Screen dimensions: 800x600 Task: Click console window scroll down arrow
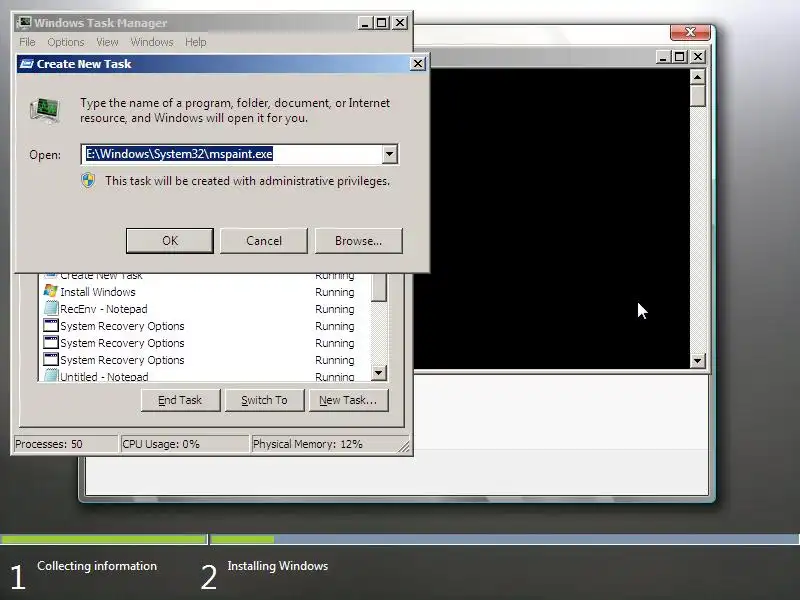(x=697, y=361)
